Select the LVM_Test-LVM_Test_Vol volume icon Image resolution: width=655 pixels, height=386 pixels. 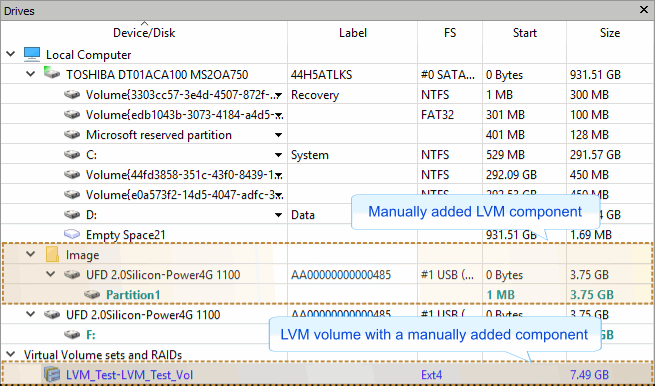pos(52,374)
